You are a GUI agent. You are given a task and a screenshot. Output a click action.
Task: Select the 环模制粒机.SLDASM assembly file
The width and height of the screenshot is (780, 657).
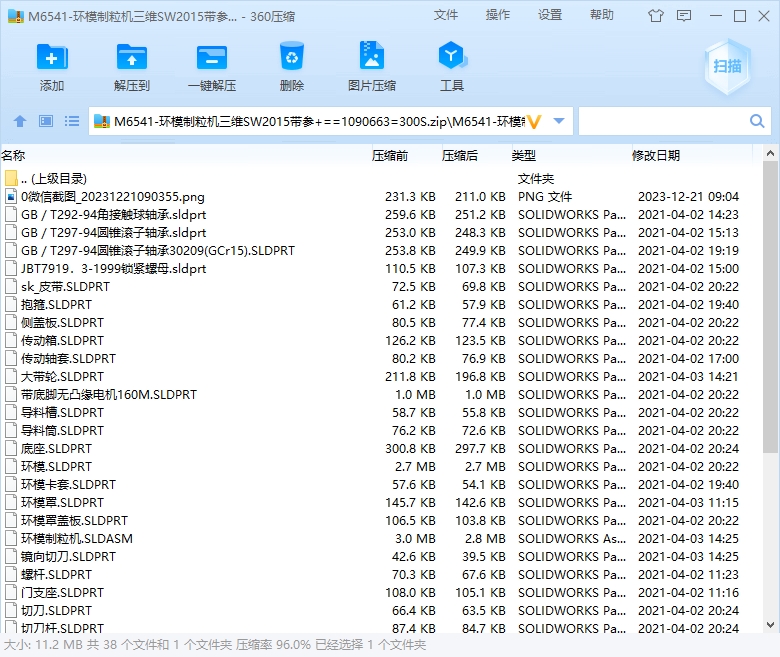381,538
